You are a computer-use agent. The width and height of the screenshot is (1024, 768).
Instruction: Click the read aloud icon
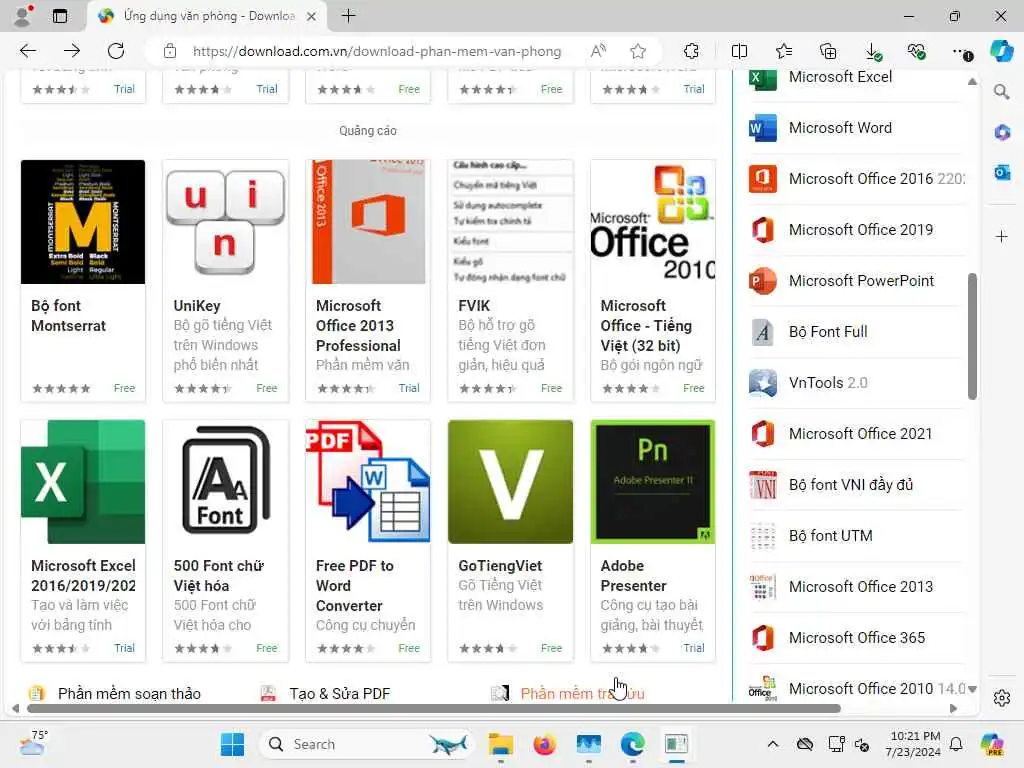coord(598,51)
